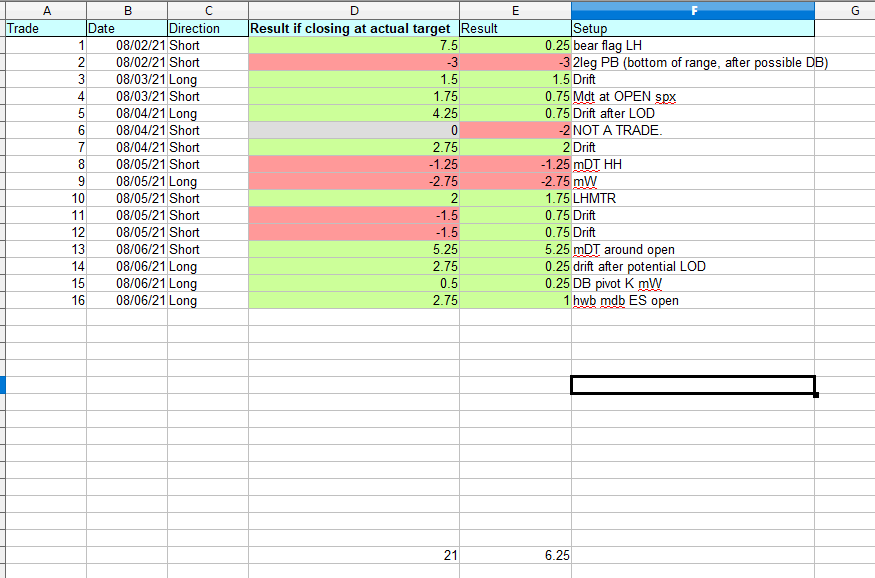Viewport: 875px width, 578px height.
Task: Click the 1 result in trade 16 row
Action: point(516,301)
